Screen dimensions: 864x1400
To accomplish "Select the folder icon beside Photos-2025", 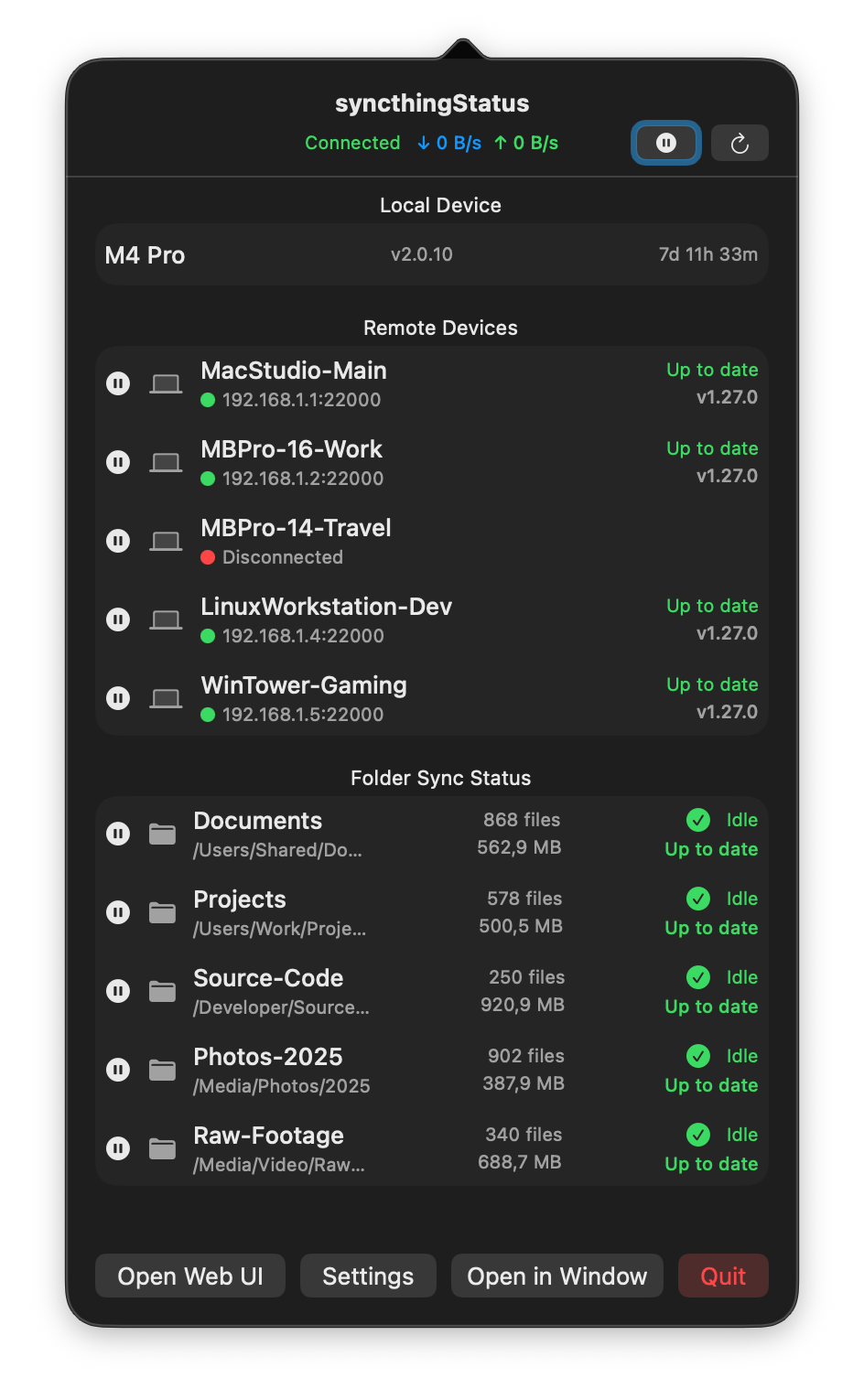I will pyautogui.click(x=162, y=1069).
